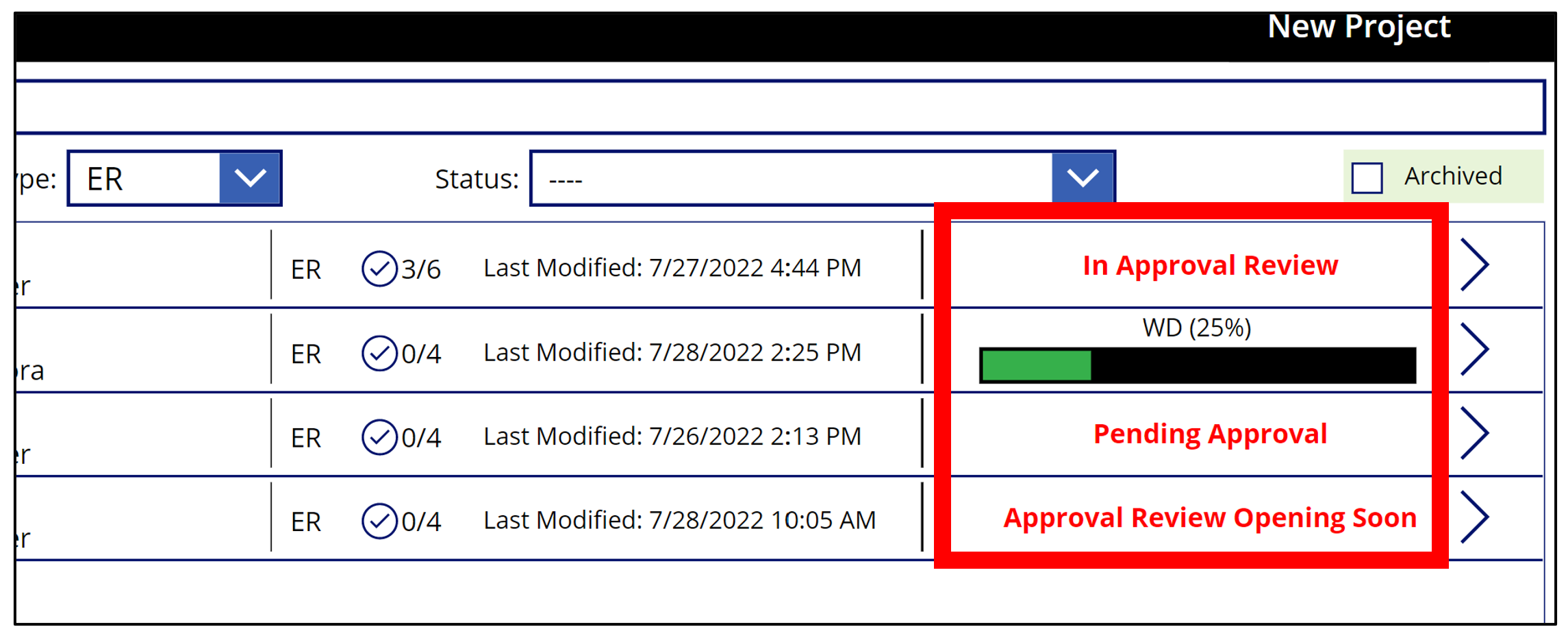
Task: Open the Pending Approval row using its arrow
Action: (1474, 433)
